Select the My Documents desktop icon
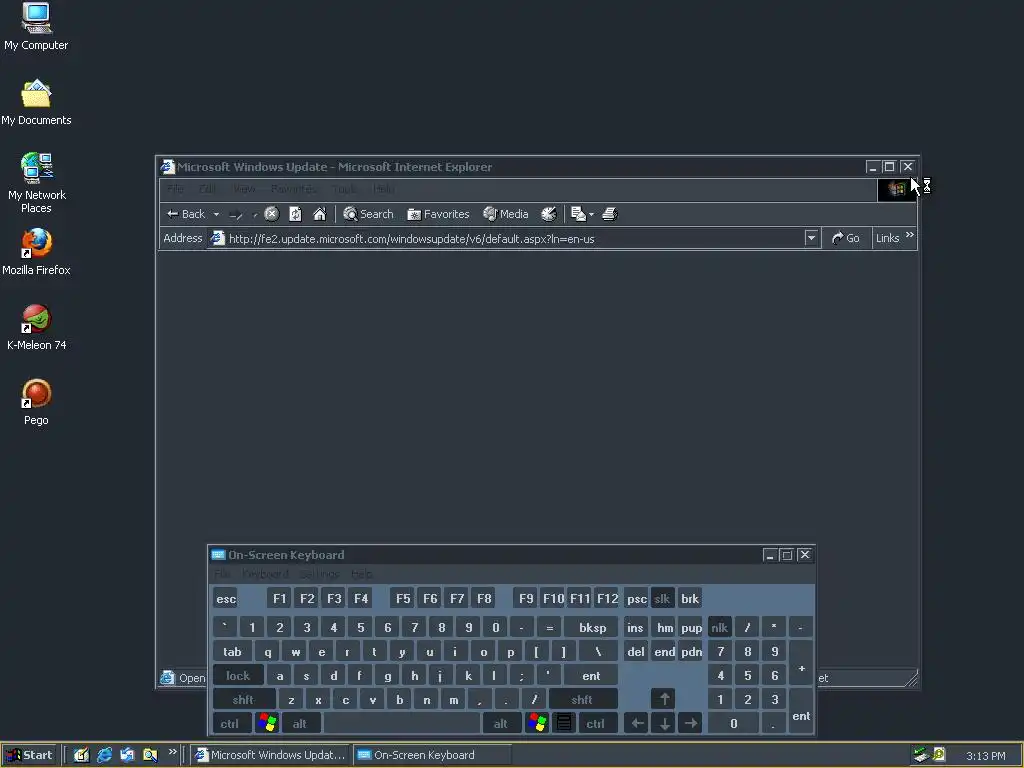The width and height of the screenshot is (1024, 768). [x=36, y=103]
